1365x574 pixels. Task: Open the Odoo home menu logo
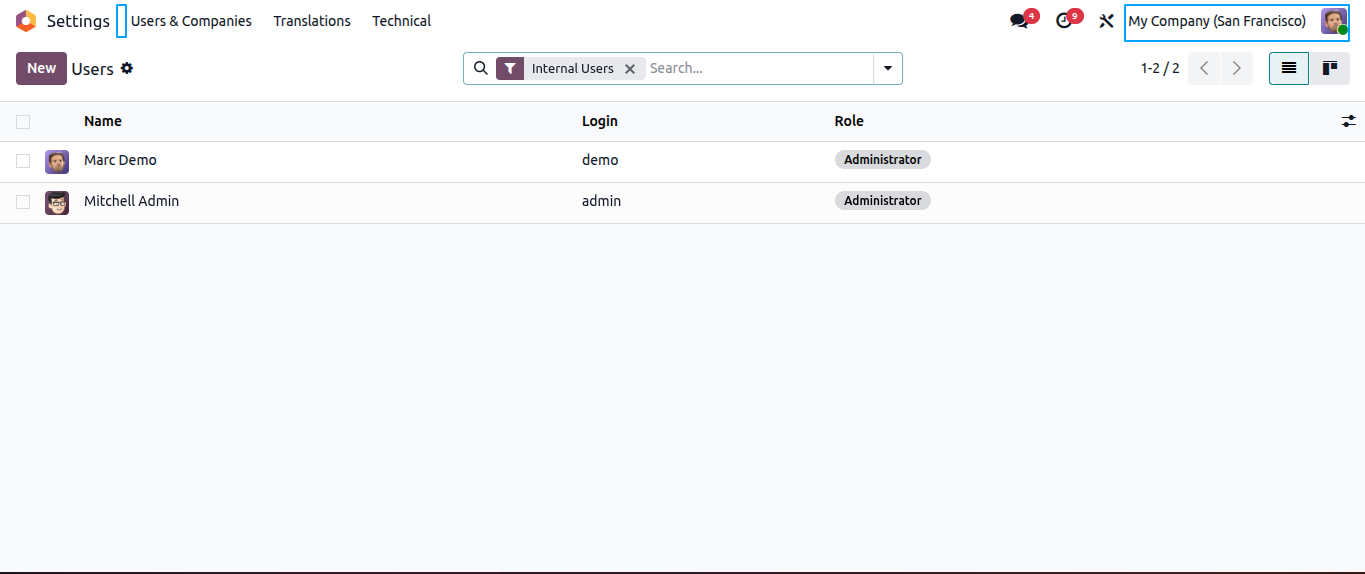point(26,21)
